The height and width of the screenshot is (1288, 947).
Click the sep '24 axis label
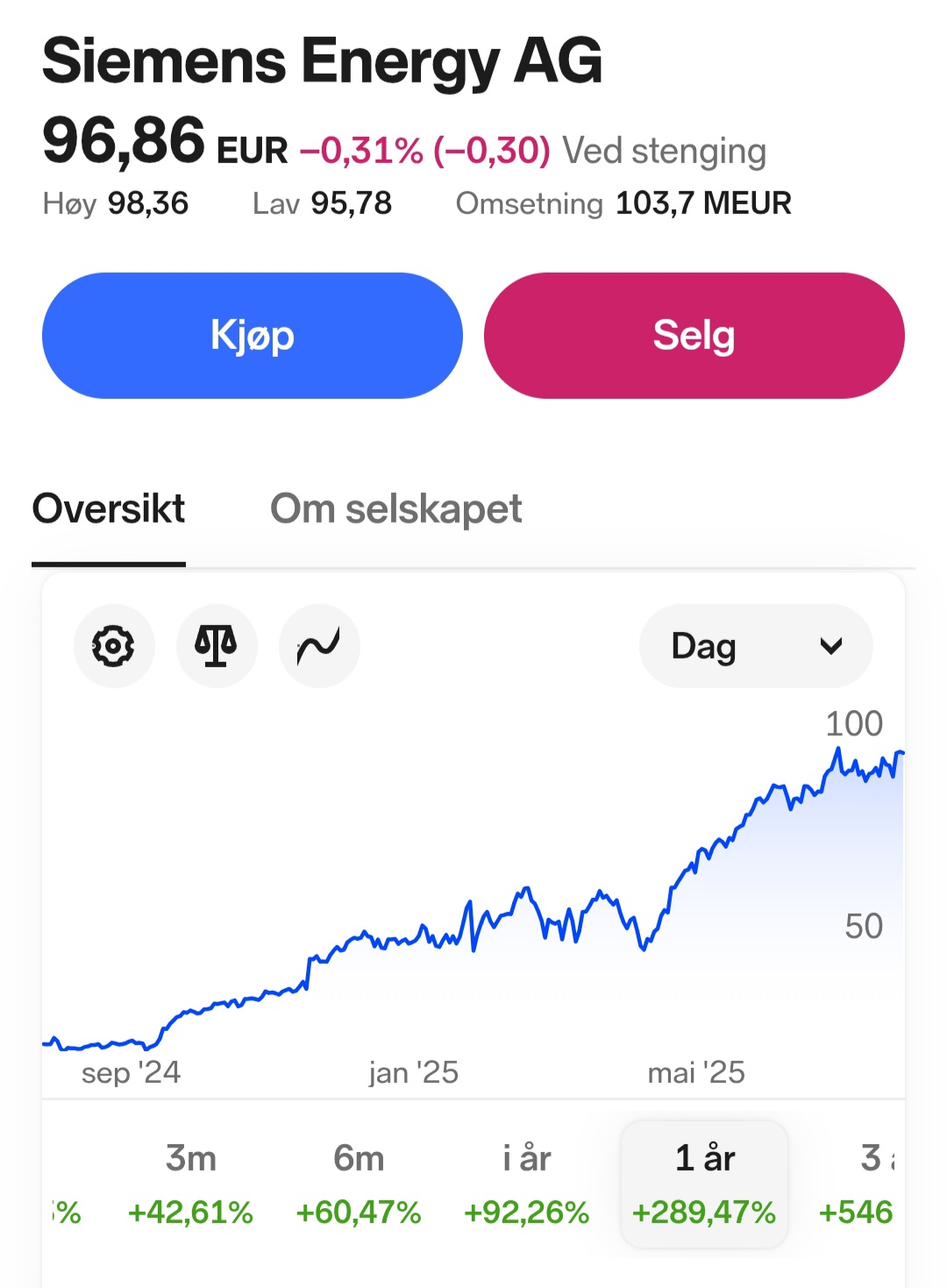131,1072
